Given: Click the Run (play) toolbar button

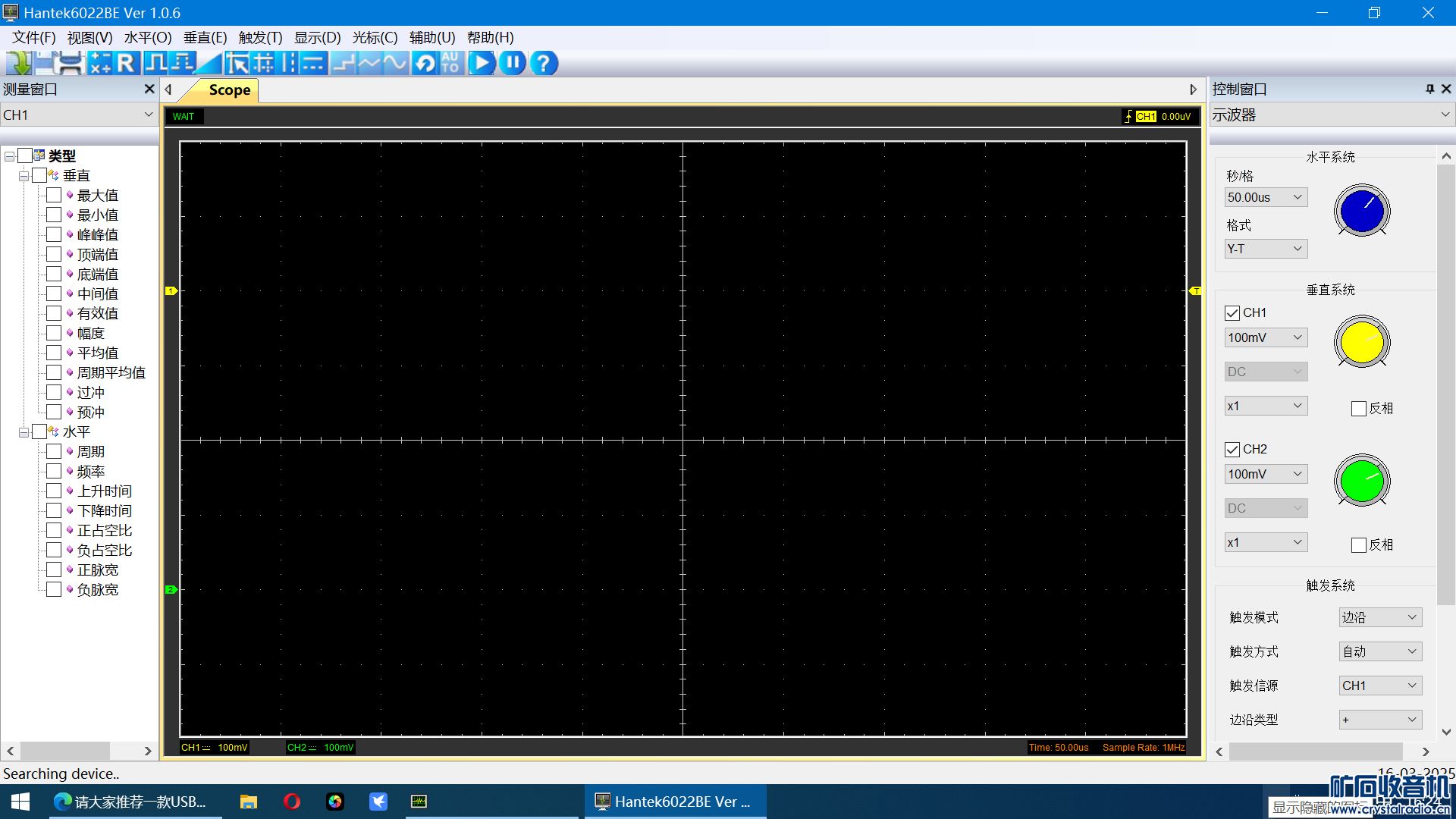Looking at the screenshot, I should pyautogui.click(x=482, y=63).
